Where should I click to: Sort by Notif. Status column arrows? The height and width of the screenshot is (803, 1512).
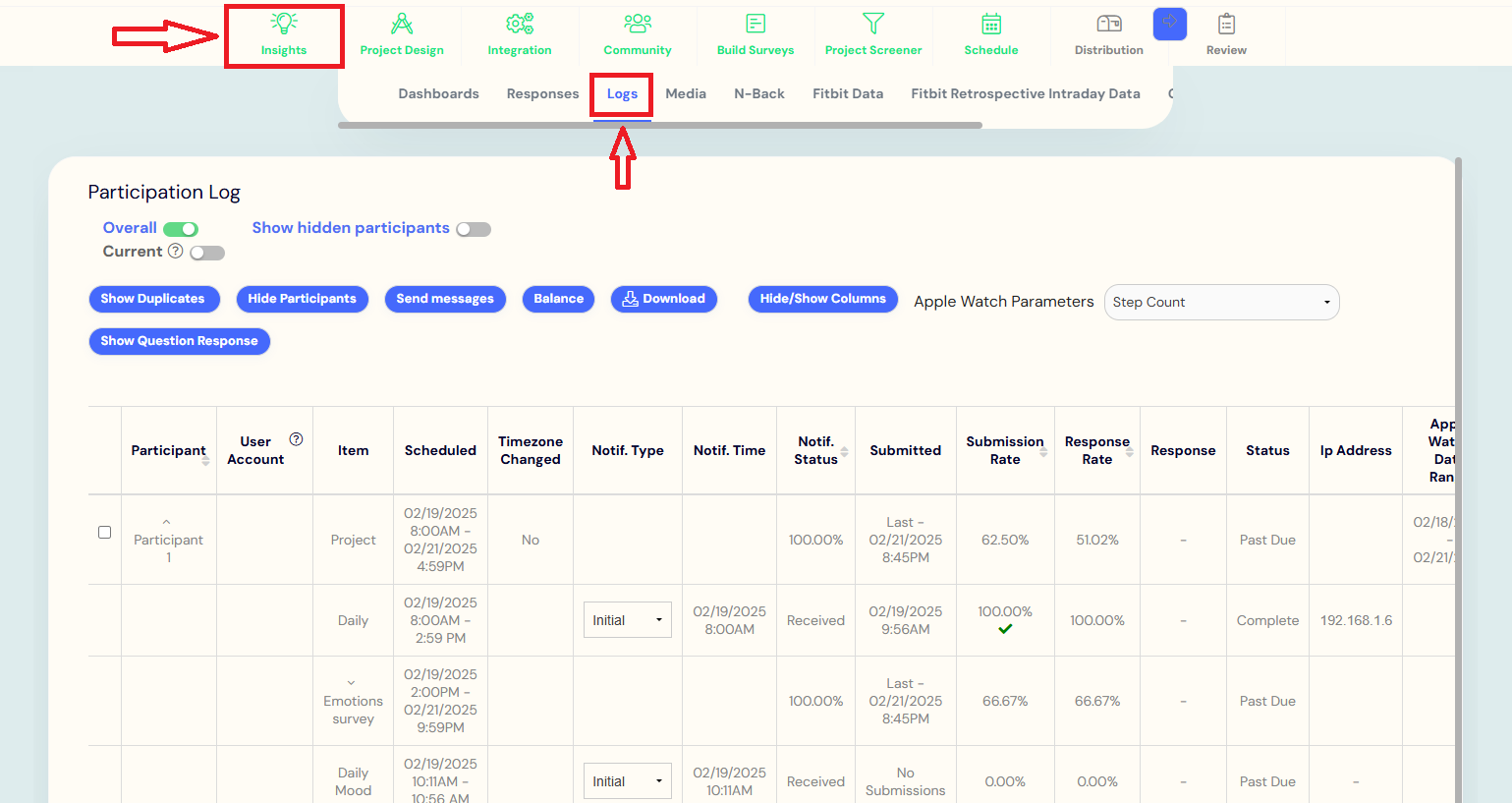pos(844,451)
